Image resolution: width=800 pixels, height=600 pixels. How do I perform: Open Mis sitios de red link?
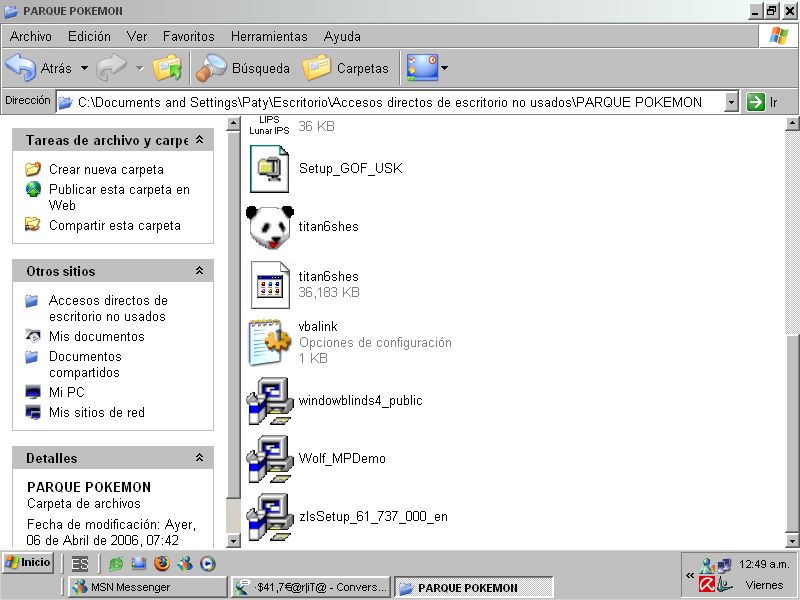click(x=97, y=412)
